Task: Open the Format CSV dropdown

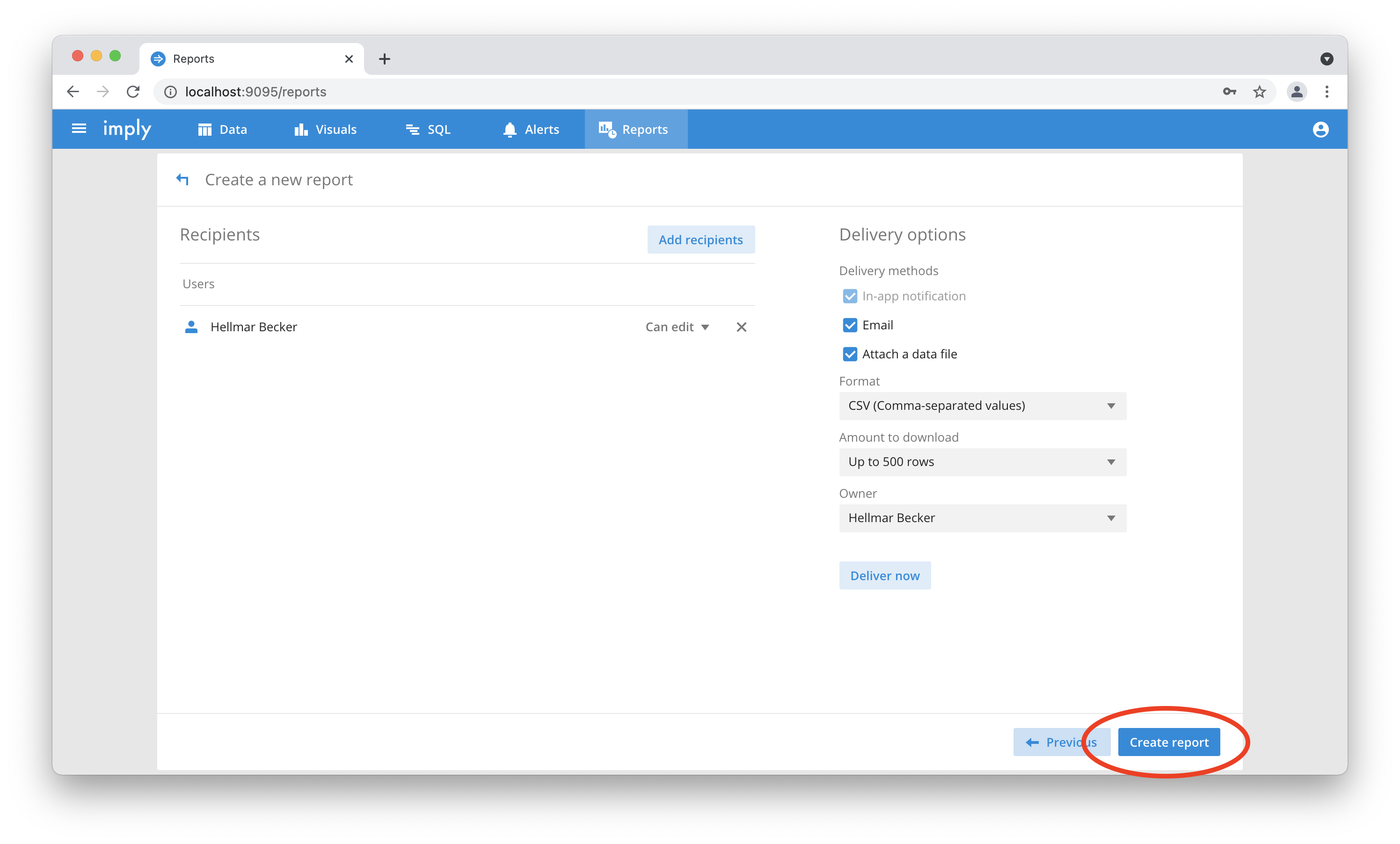Action: click(x=982, y=406)
